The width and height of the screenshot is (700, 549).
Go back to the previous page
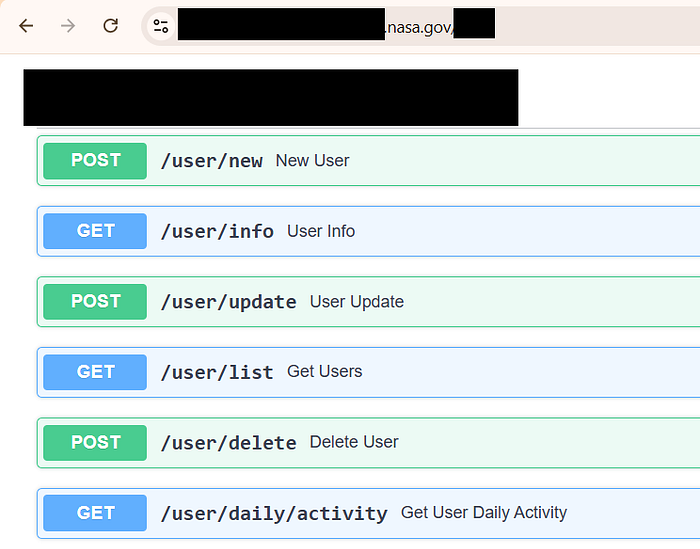pos(26,26)
